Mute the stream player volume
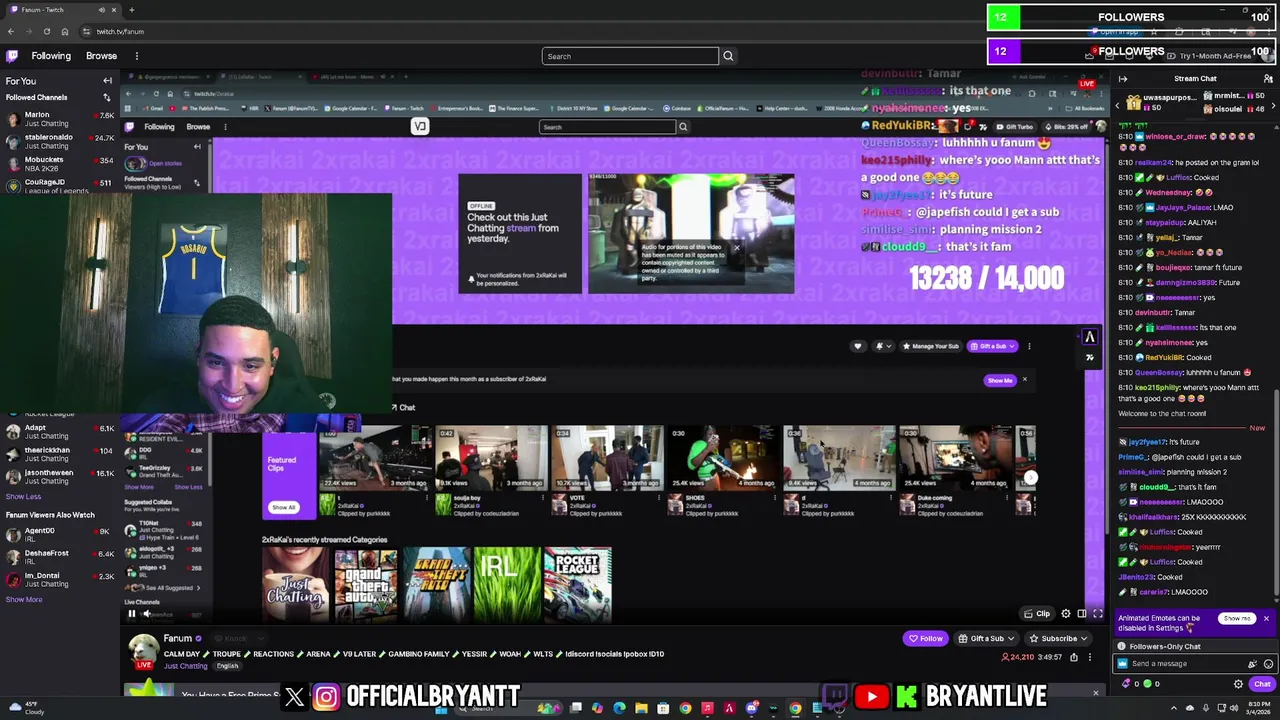This screenshot has height=720, width=1280. pyautogui.click(x=147, y=614)
